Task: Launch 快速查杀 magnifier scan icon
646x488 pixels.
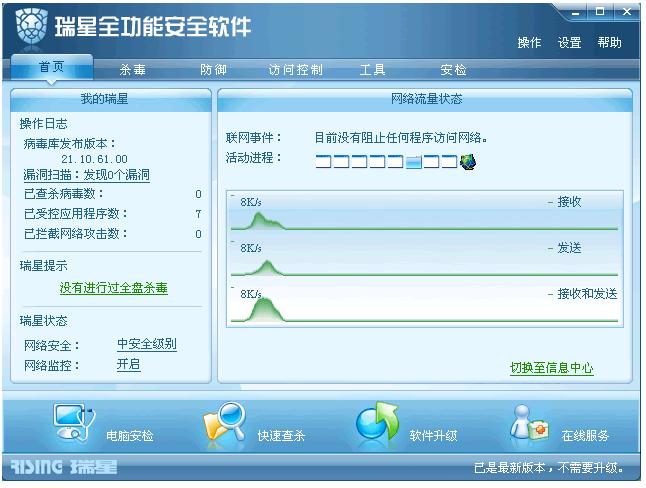Action: (225, 423)
